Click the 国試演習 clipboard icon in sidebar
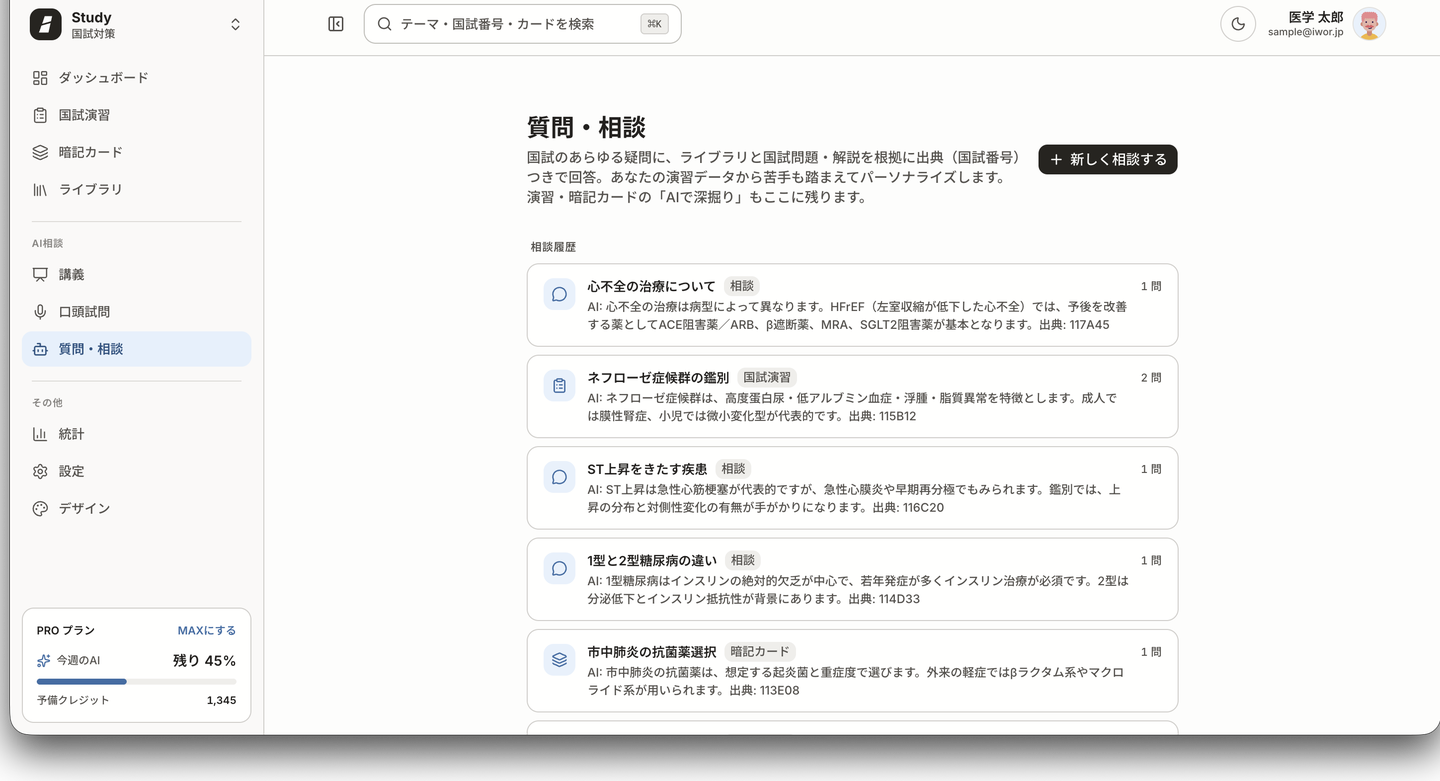Screen dimensions: 1440x781 coord(40,115)
